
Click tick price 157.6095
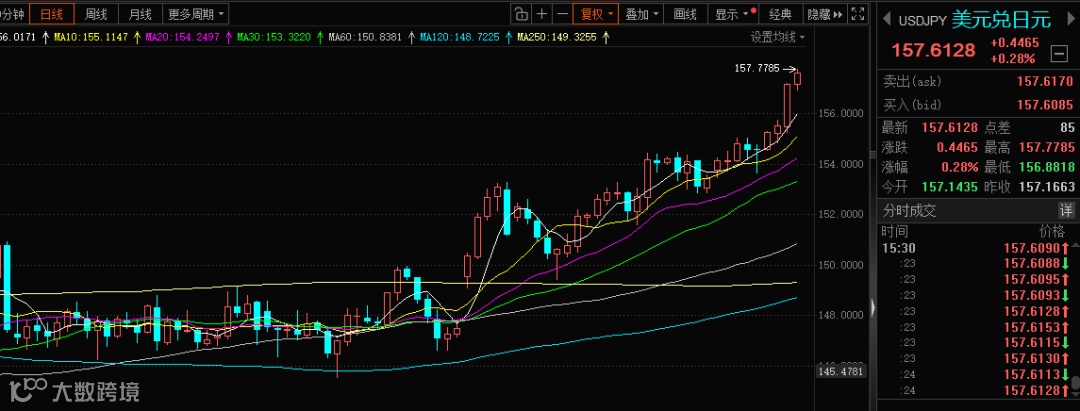(x=1032, y=280)
